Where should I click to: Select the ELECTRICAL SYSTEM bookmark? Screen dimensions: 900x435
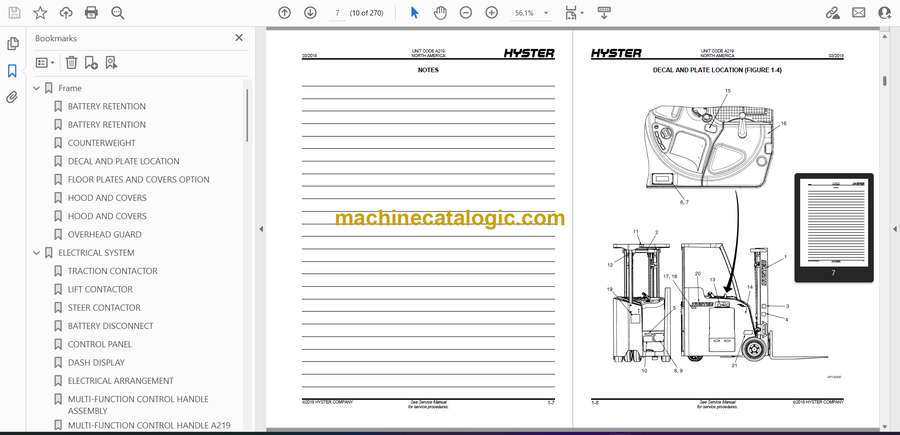click(96, 253)
